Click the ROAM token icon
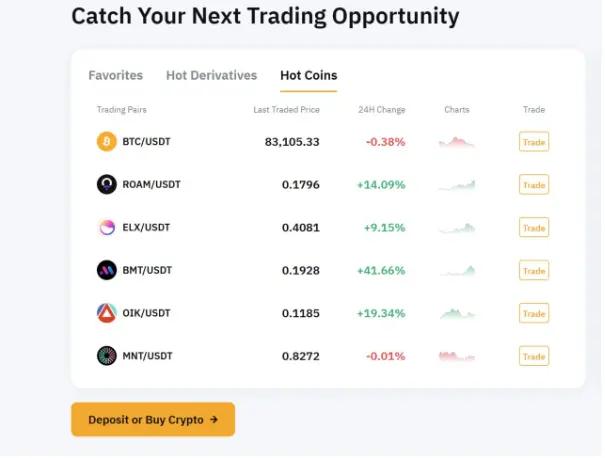Viewport: 605px width, 458px height. [106, 184]
